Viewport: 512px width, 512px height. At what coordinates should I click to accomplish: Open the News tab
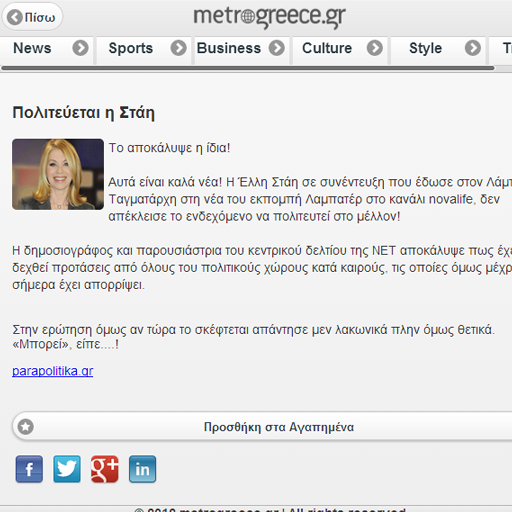(32, 48)
